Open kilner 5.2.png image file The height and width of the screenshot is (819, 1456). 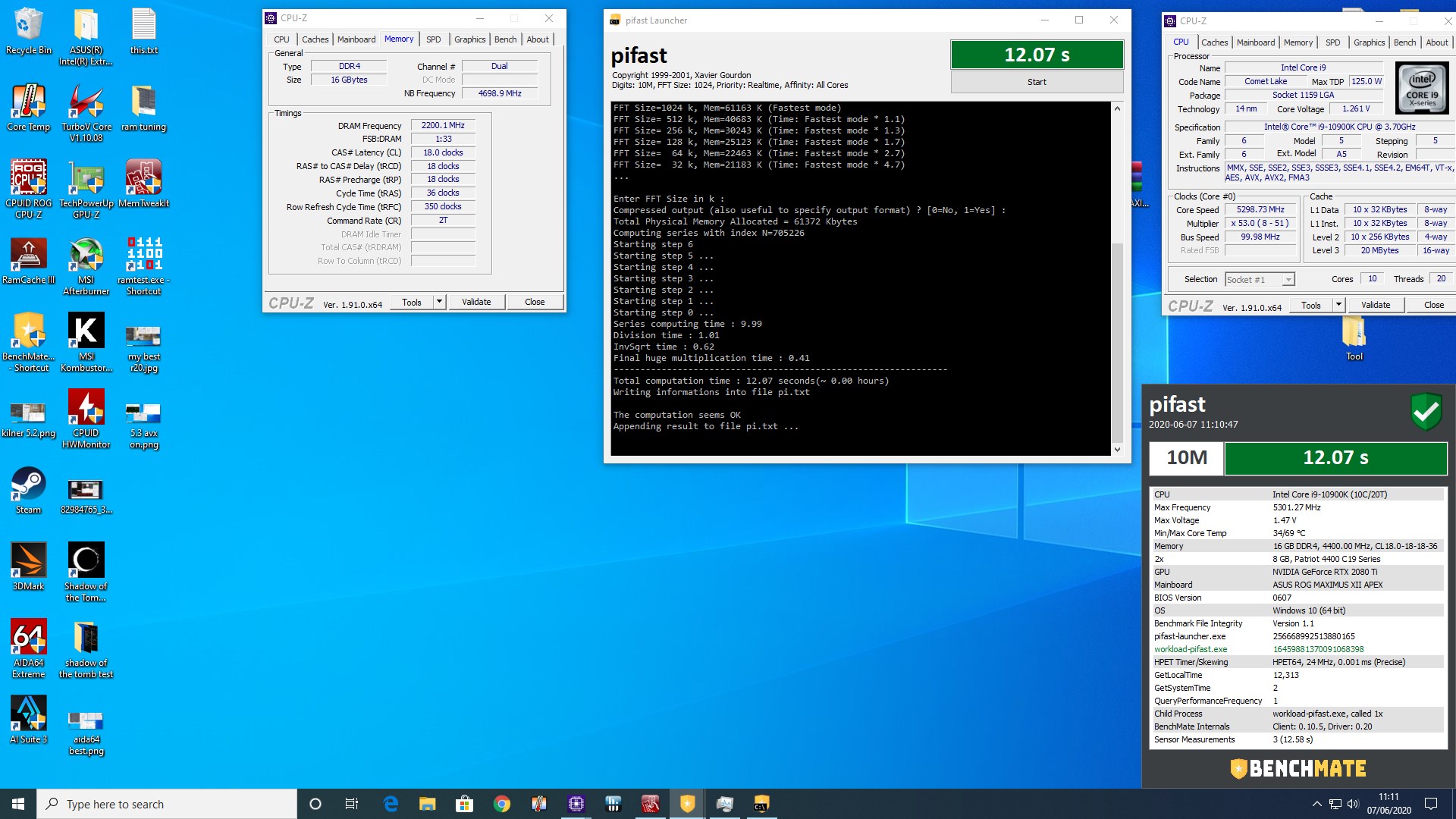pos(29,419)
